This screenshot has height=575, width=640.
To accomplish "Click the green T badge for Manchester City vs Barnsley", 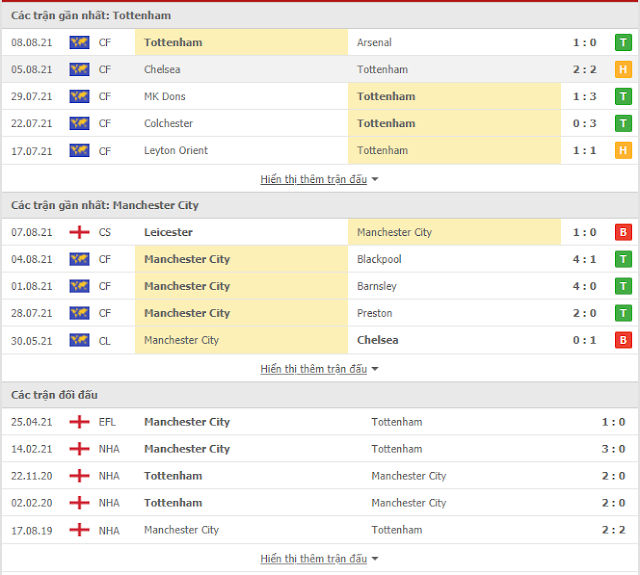I will point(623,286).
